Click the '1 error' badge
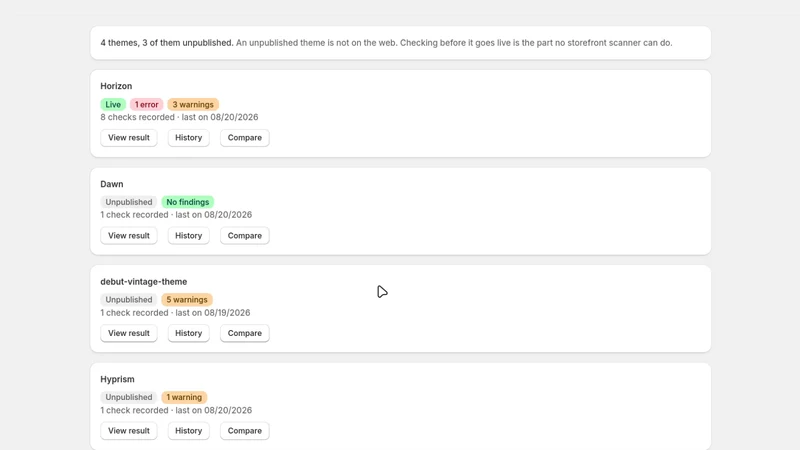Image resolution: width=800 pixels, height=450 pixels. [x=146, y=105]
